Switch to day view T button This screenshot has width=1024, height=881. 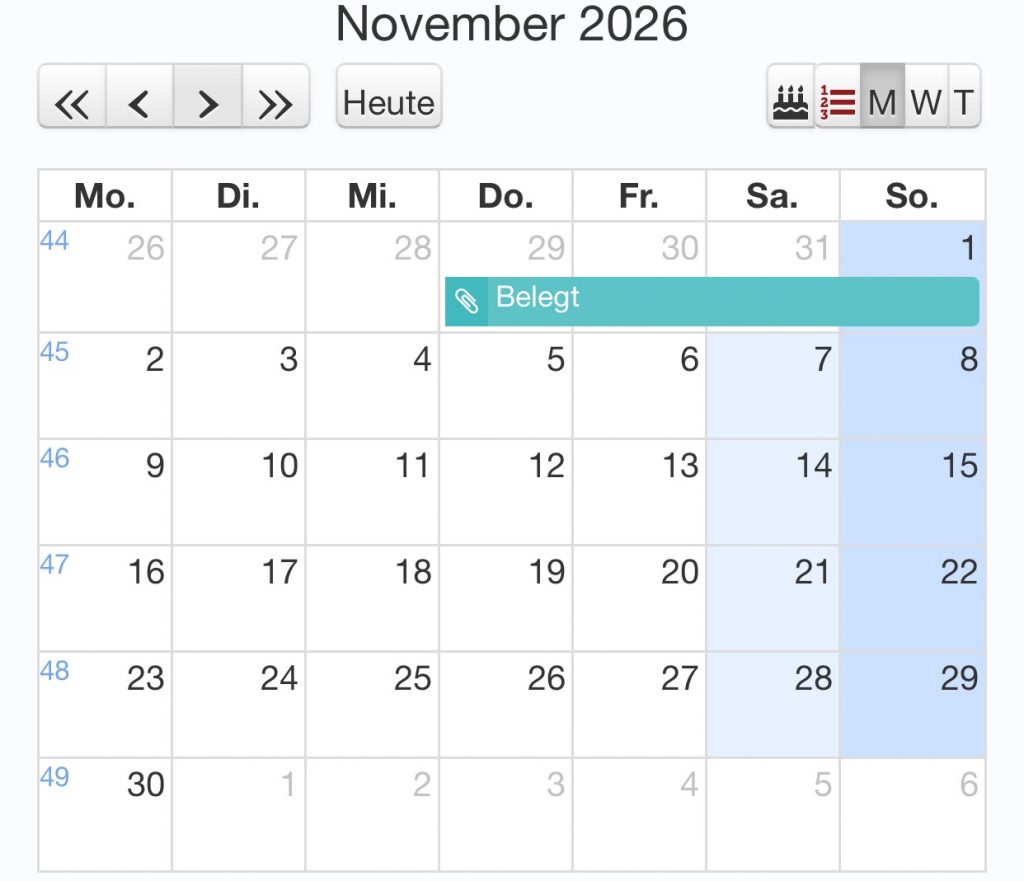(963, 101)
